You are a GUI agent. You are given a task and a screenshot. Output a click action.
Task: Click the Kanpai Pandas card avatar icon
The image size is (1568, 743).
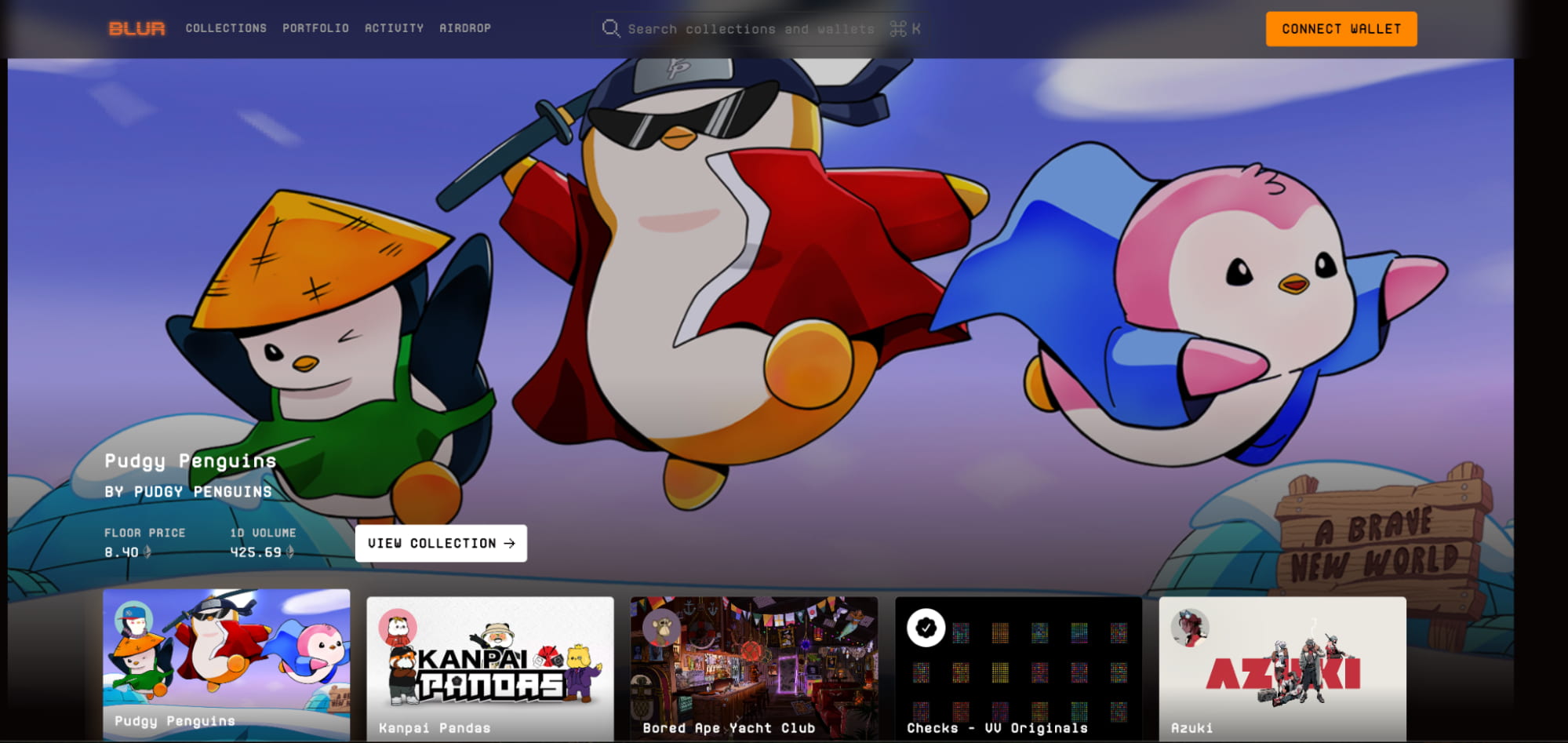[398, 628]
